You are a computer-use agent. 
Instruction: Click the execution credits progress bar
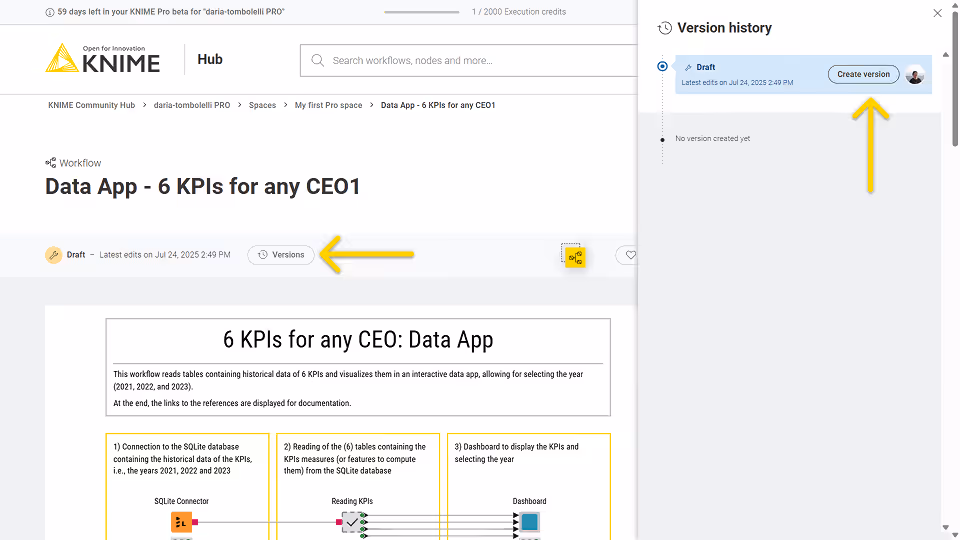tap(421, 12)
